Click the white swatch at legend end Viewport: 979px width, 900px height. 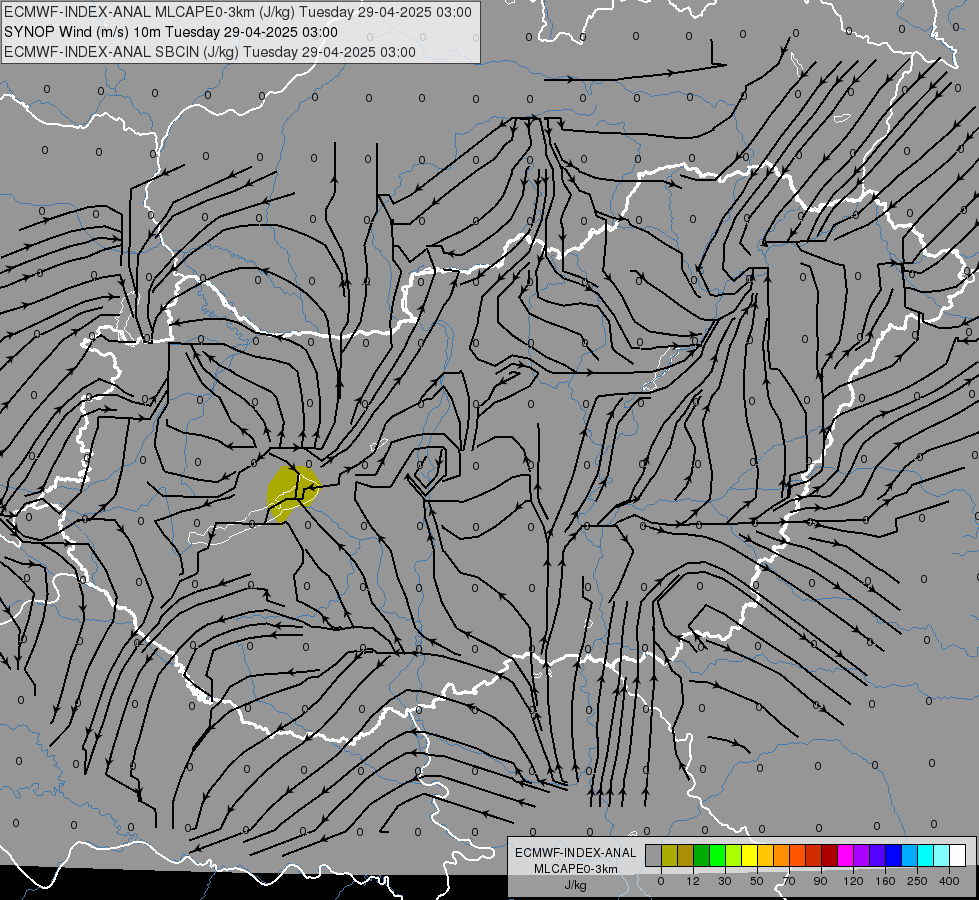tap(958, 855)
